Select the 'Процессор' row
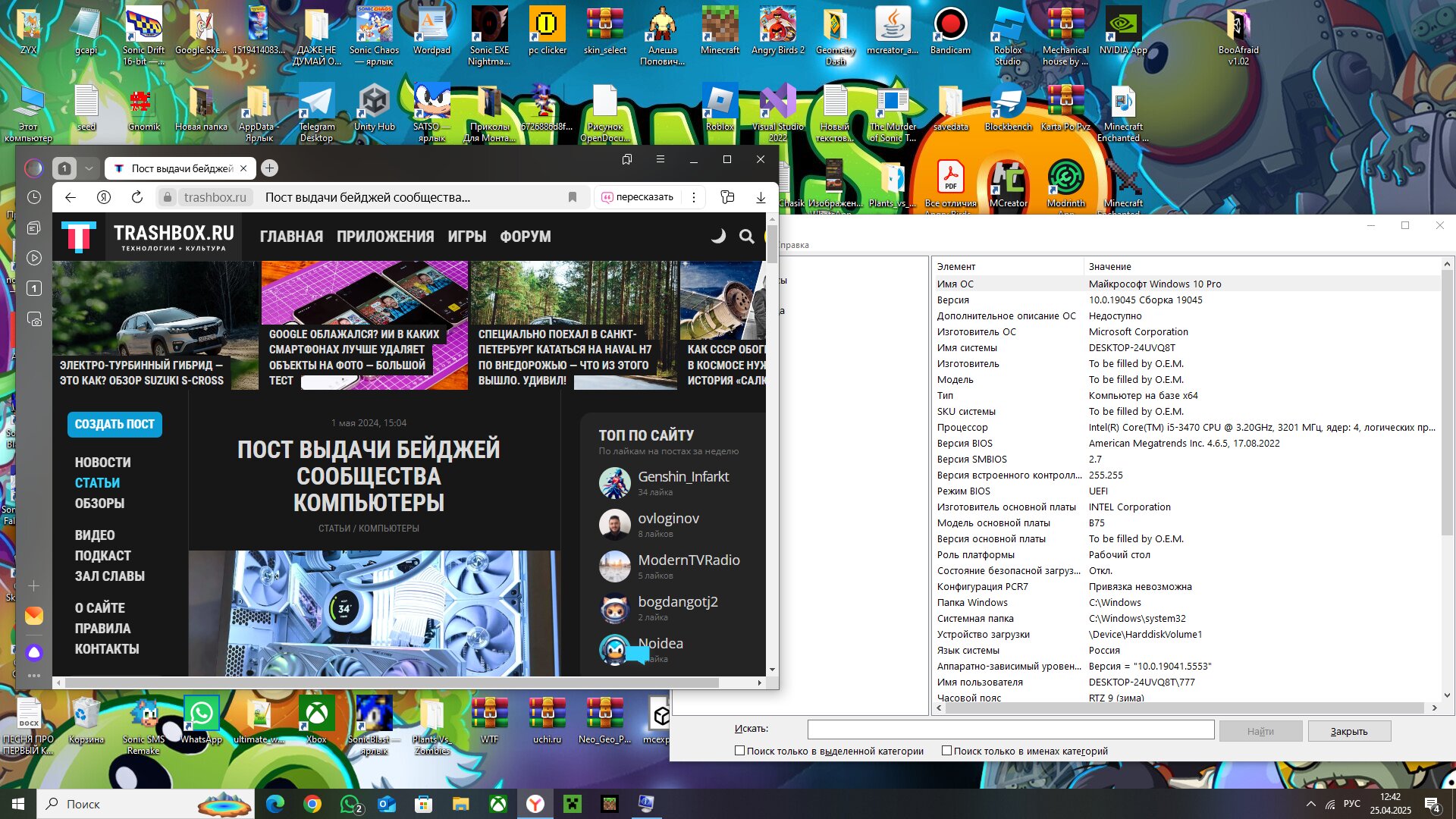1456x819 pixels. pyautogui.click(x=1186, y=427)
